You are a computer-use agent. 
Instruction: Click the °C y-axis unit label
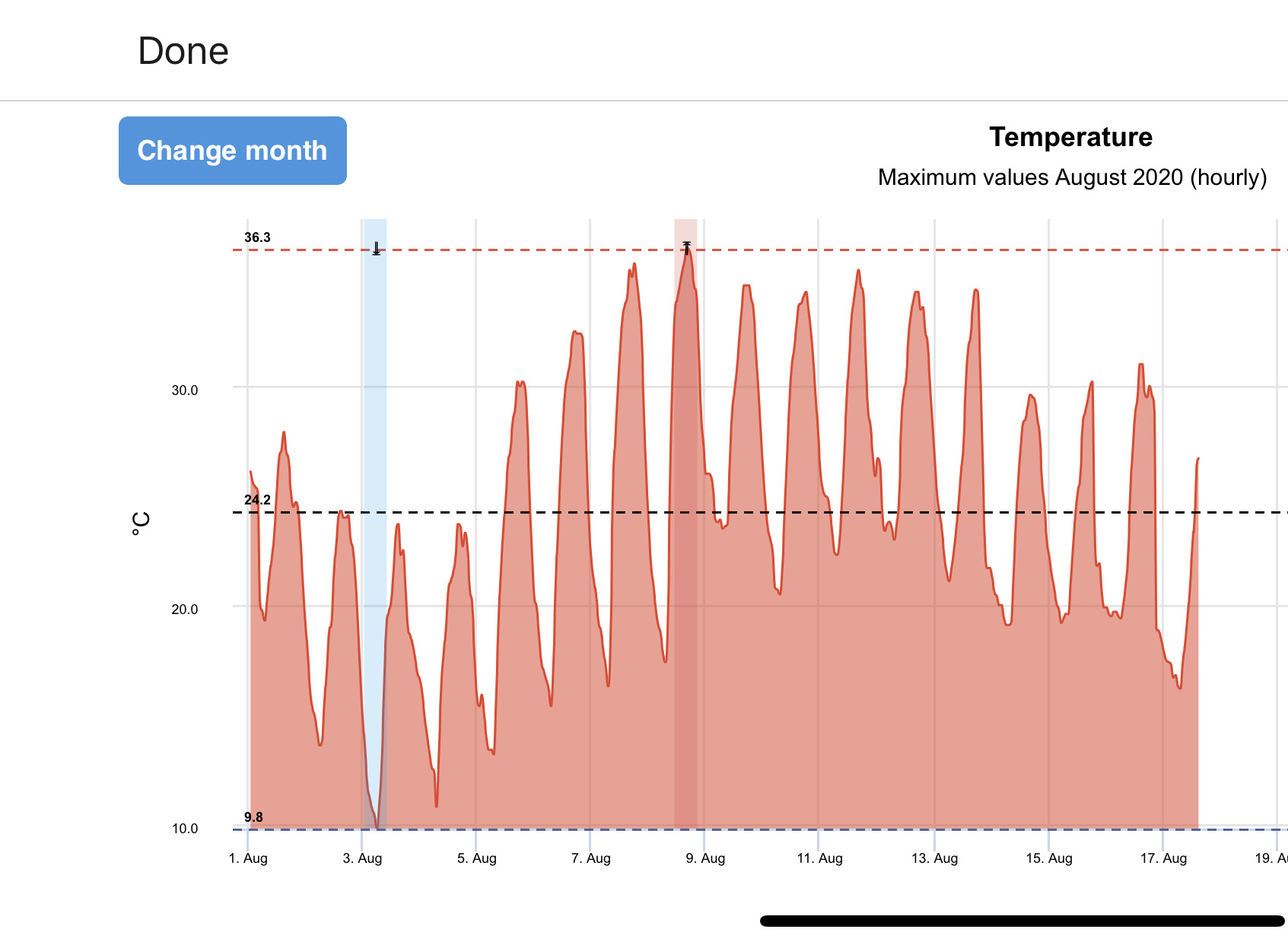[141, 523]
